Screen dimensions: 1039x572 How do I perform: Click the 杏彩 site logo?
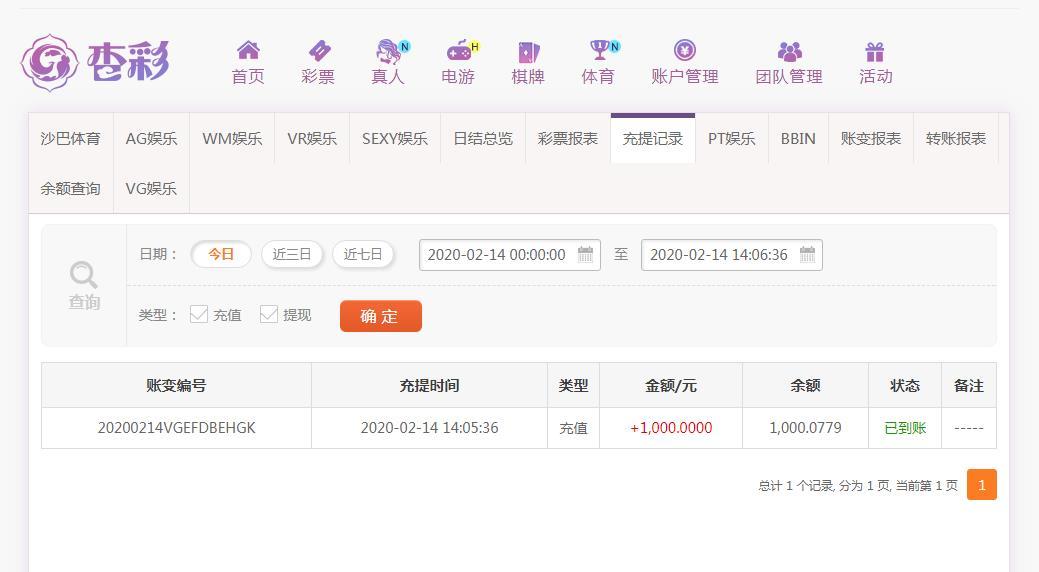click(x=95, y=62)
